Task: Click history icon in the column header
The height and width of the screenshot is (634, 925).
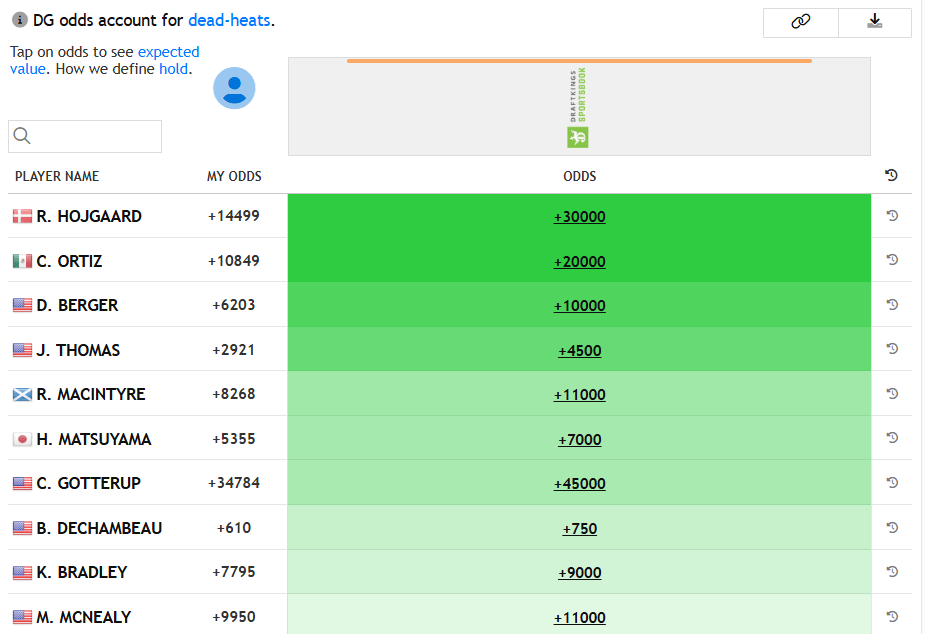Action: pos(892,176)
